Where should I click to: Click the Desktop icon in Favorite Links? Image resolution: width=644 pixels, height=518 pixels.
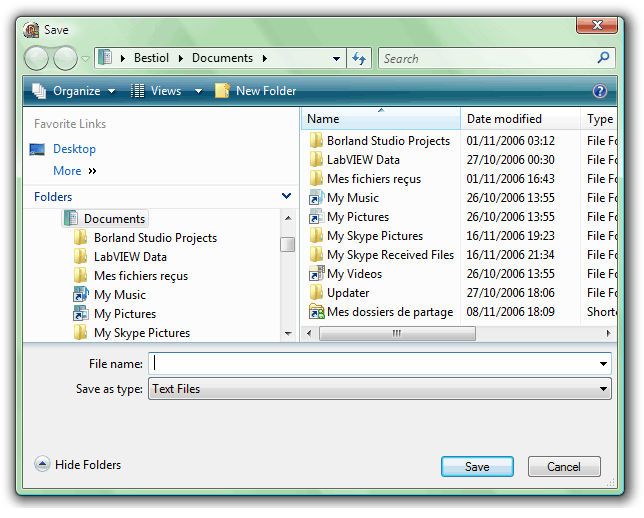(38, 149)
